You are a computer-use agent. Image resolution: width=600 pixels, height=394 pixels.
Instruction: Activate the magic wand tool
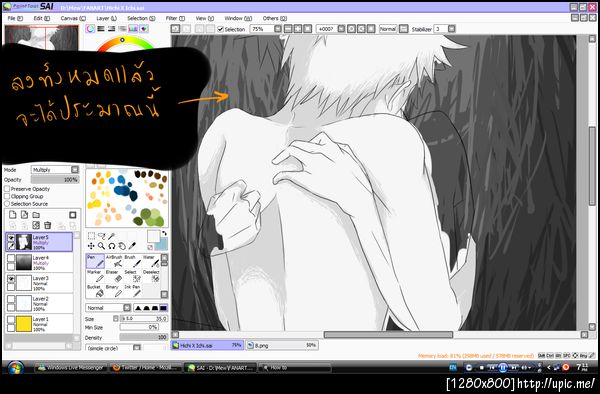112,236
